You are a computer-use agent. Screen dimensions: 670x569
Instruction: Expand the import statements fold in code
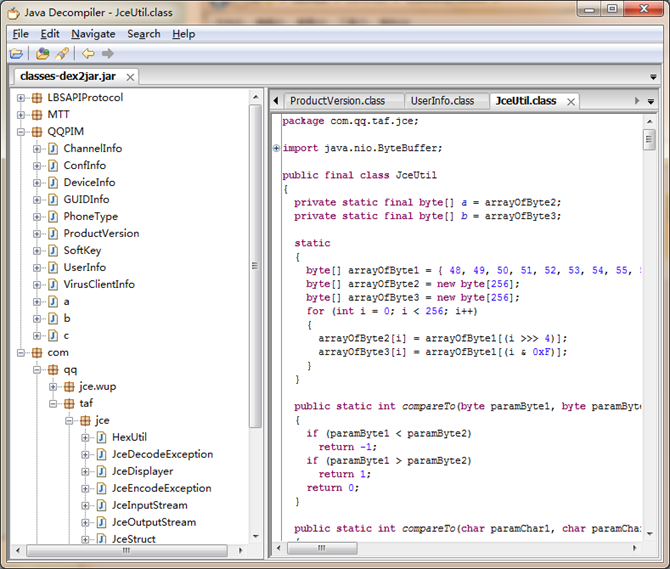click(276, 148)
